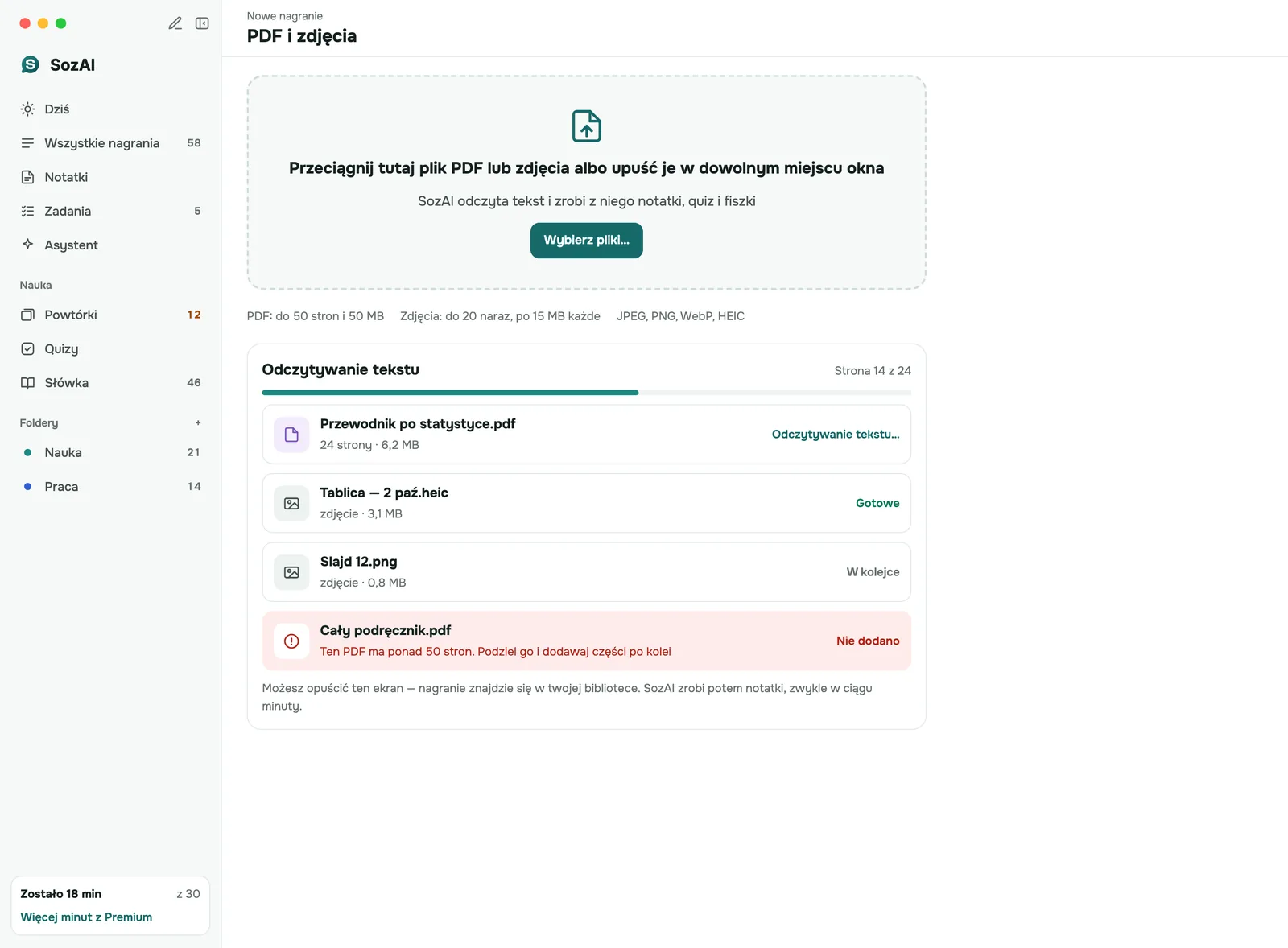
Task: Click the Nie dodano status
Action: pyautogui.click(x=868, y=641)
